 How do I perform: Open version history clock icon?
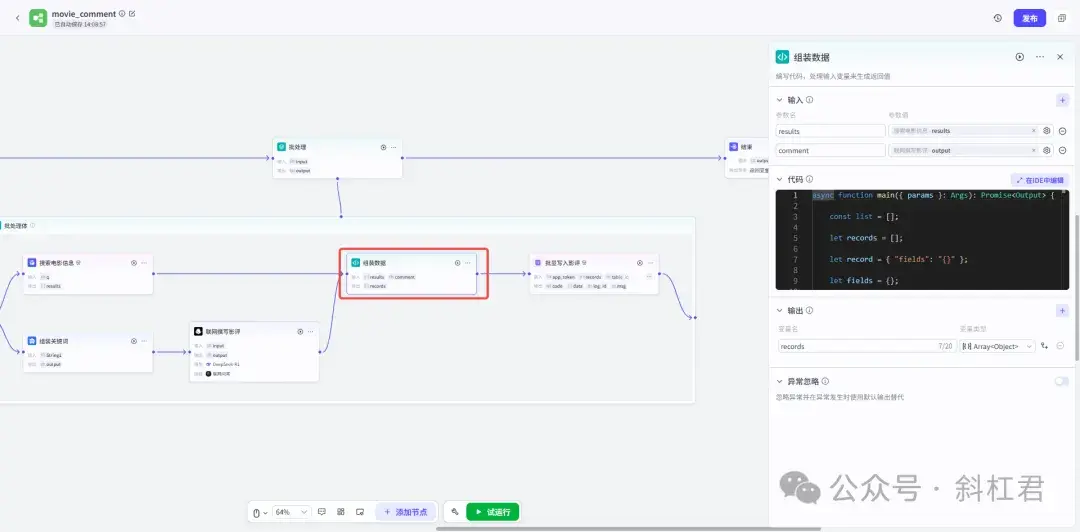pos(997,19)
